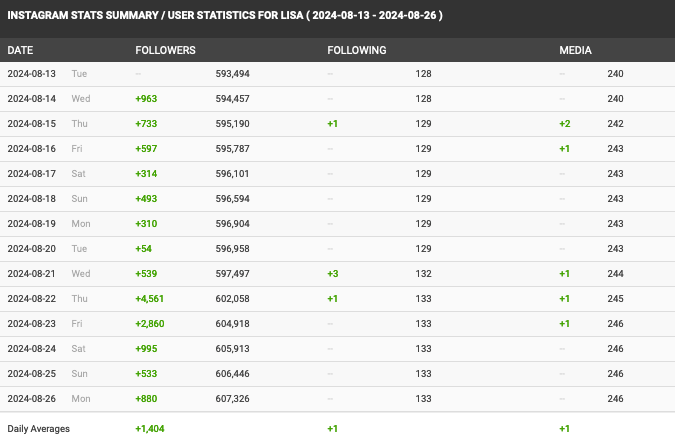
Task: Click follower gain +54
Action: [x=143, y=248]
